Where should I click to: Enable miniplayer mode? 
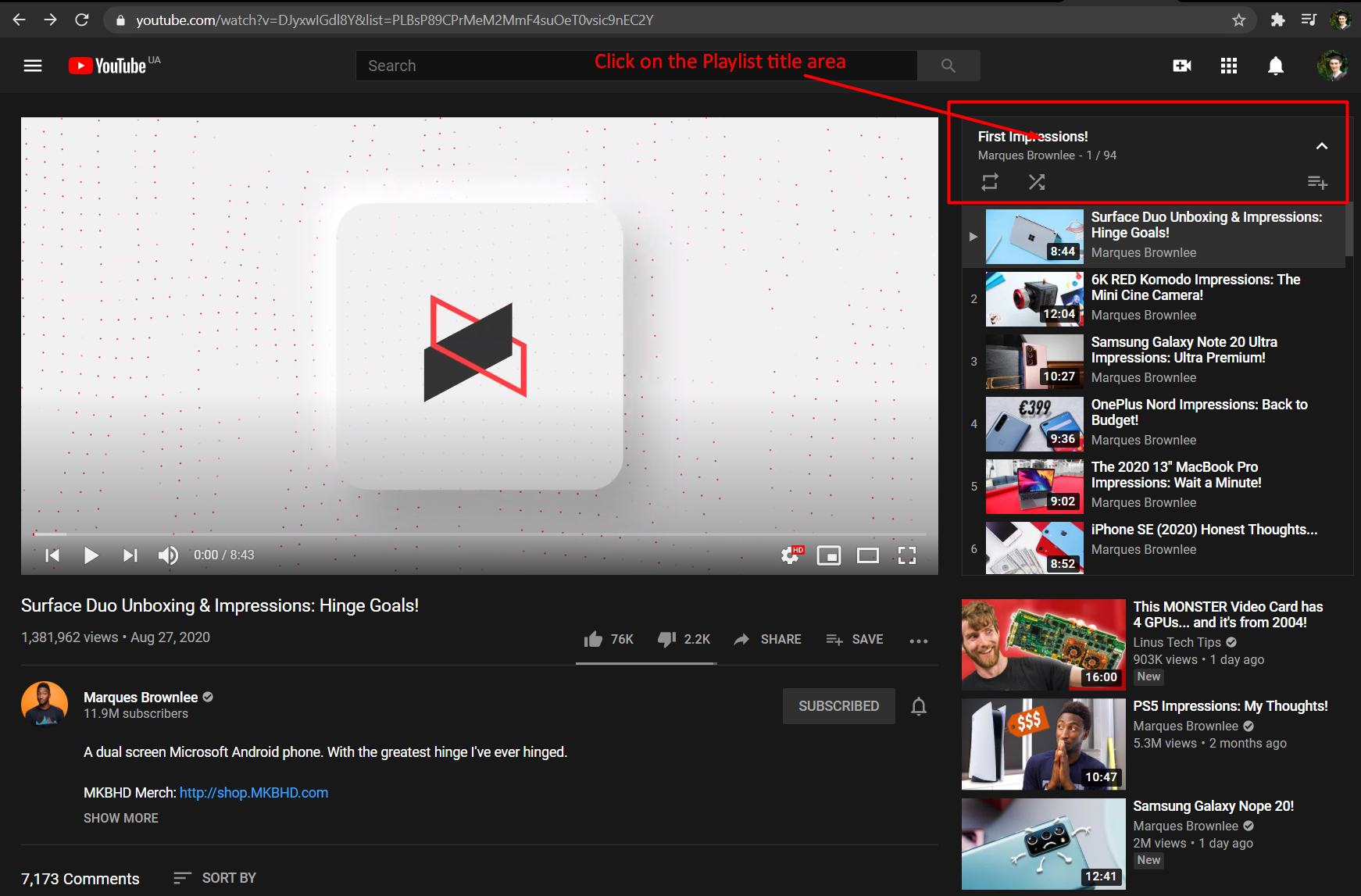pyautogui.click(x=829, y=555)
